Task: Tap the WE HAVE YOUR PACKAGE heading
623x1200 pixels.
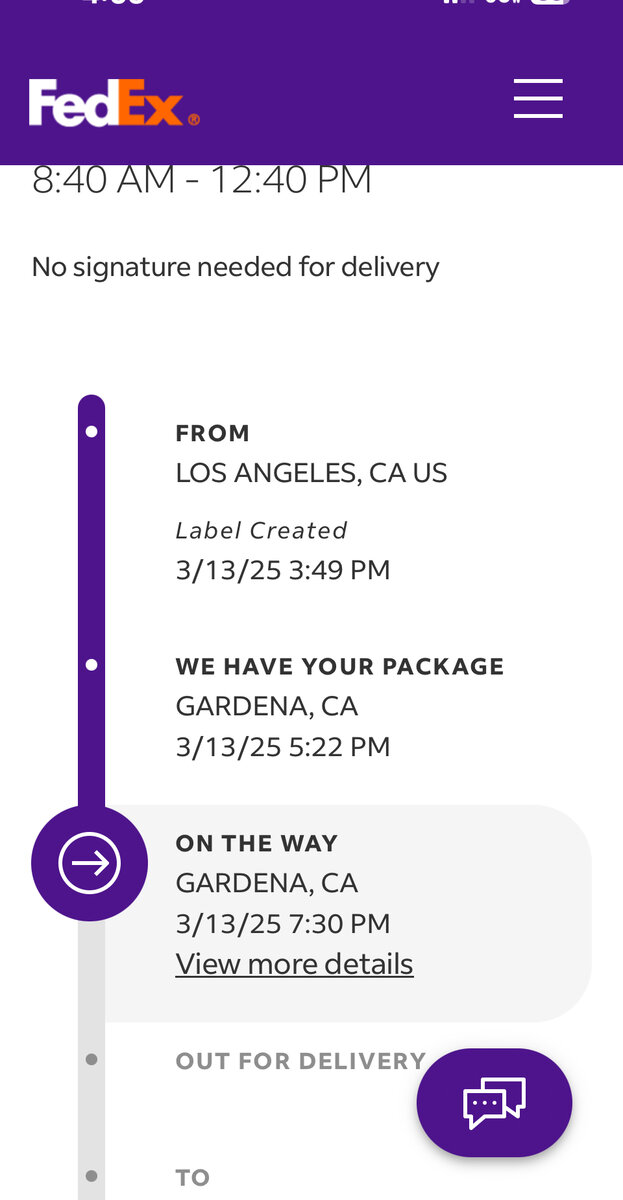Action: click(340, 666)
